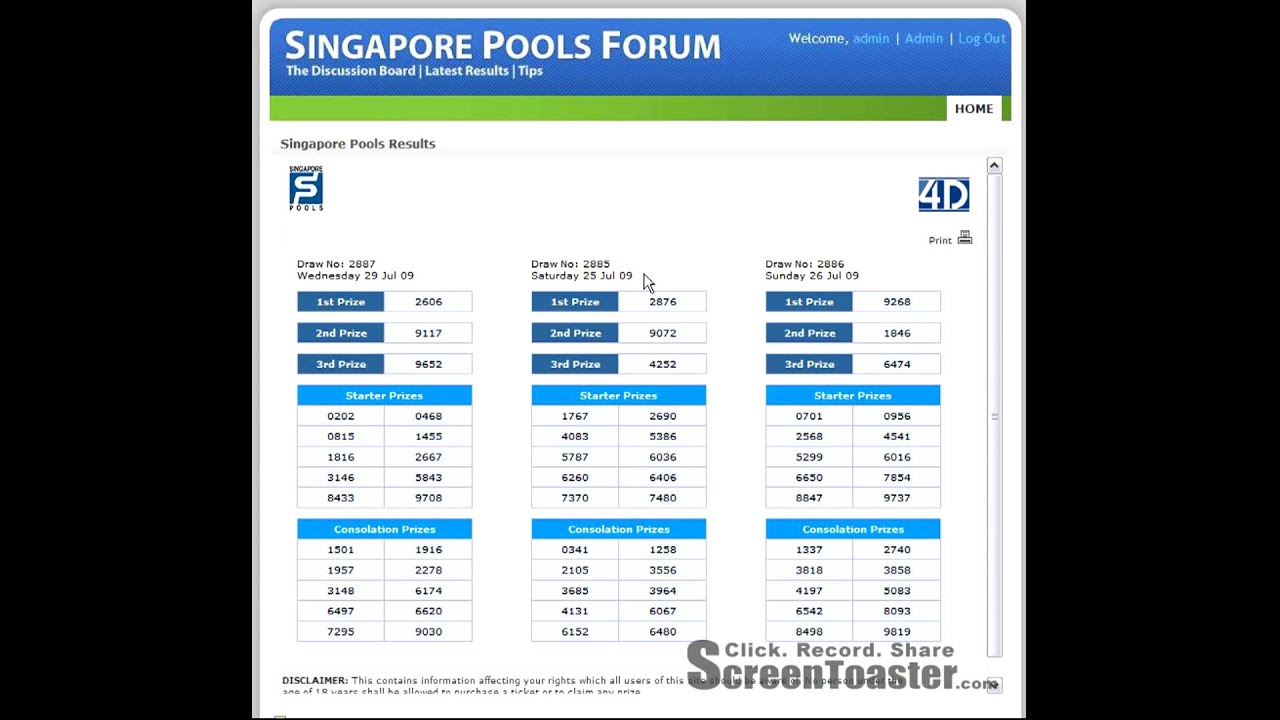The image size is (1280, 720).
Task: Select the 1st prize number 2876
Action: tap(662, 302)
